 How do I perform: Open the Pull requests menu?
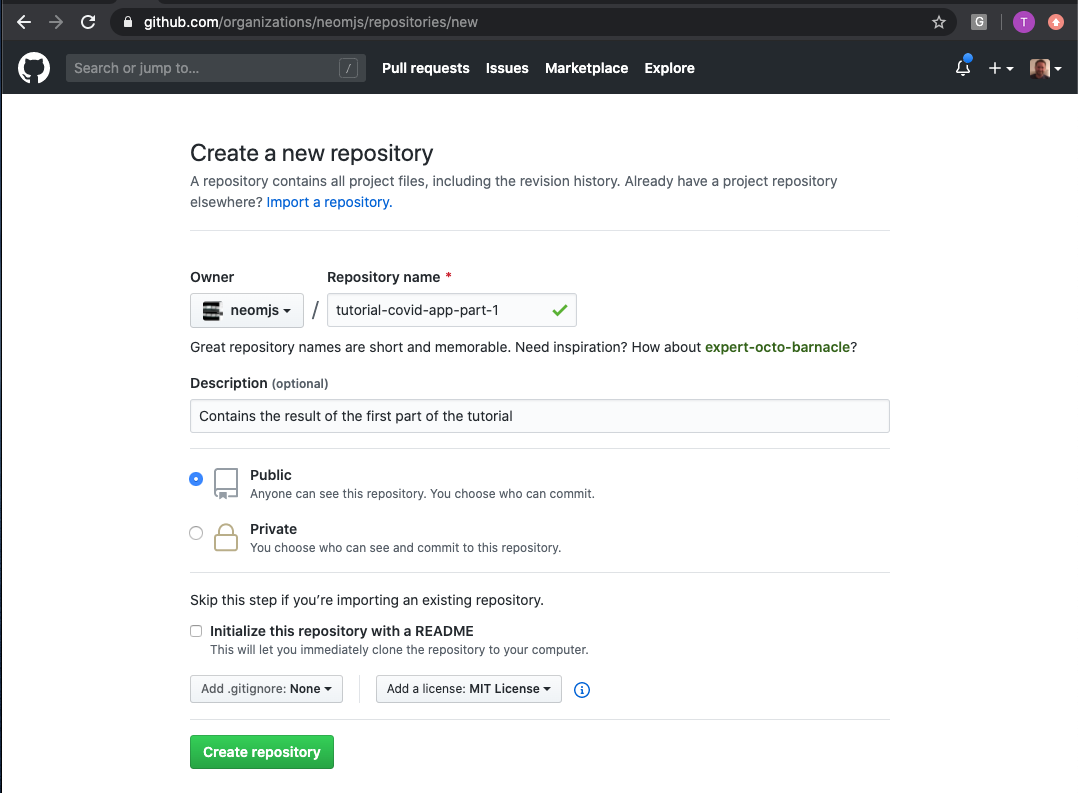pos(425,68)
